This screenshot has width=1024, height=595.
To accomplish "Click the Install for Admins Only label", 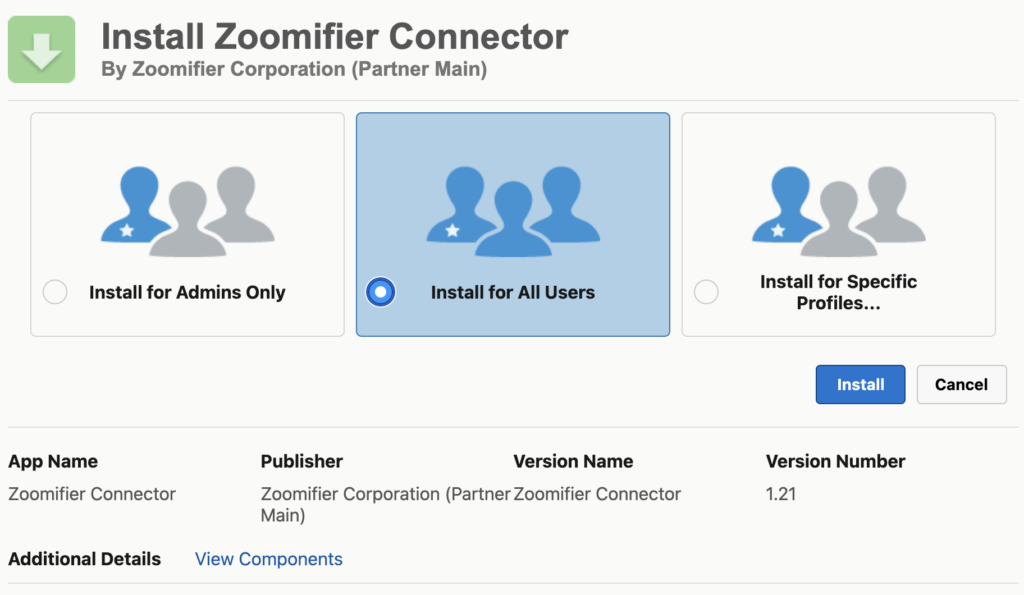I will [187, 292].
